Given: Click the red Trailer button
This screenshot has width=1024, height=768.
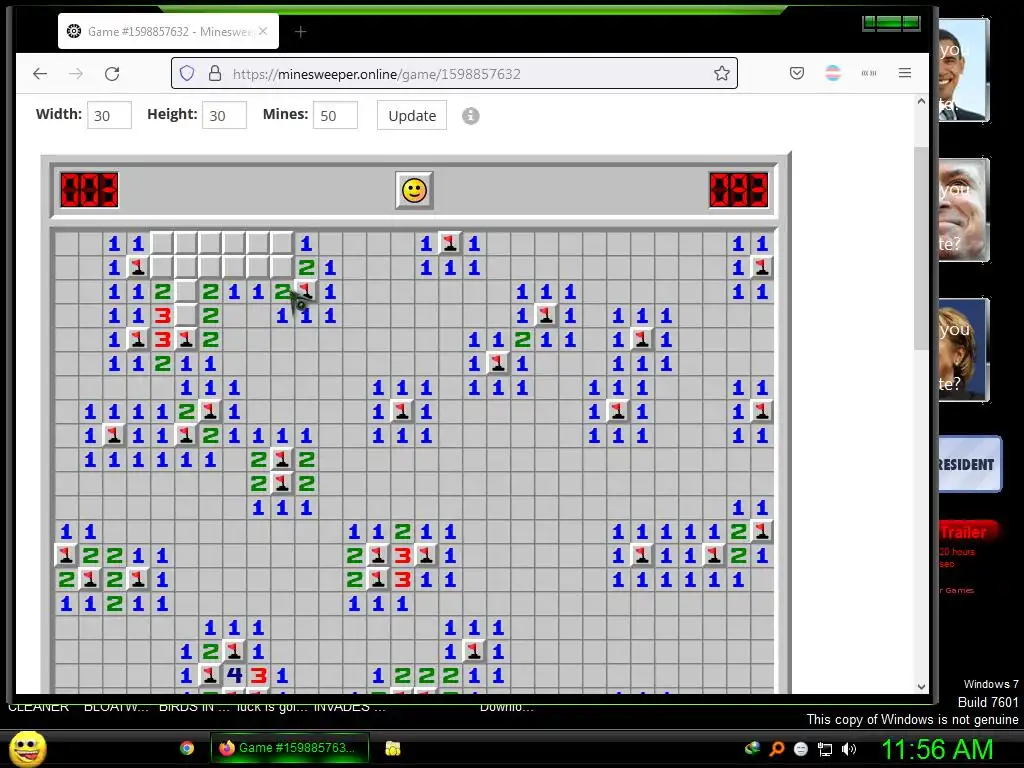Looking at the screenshot, I should [x=968, y=532].
